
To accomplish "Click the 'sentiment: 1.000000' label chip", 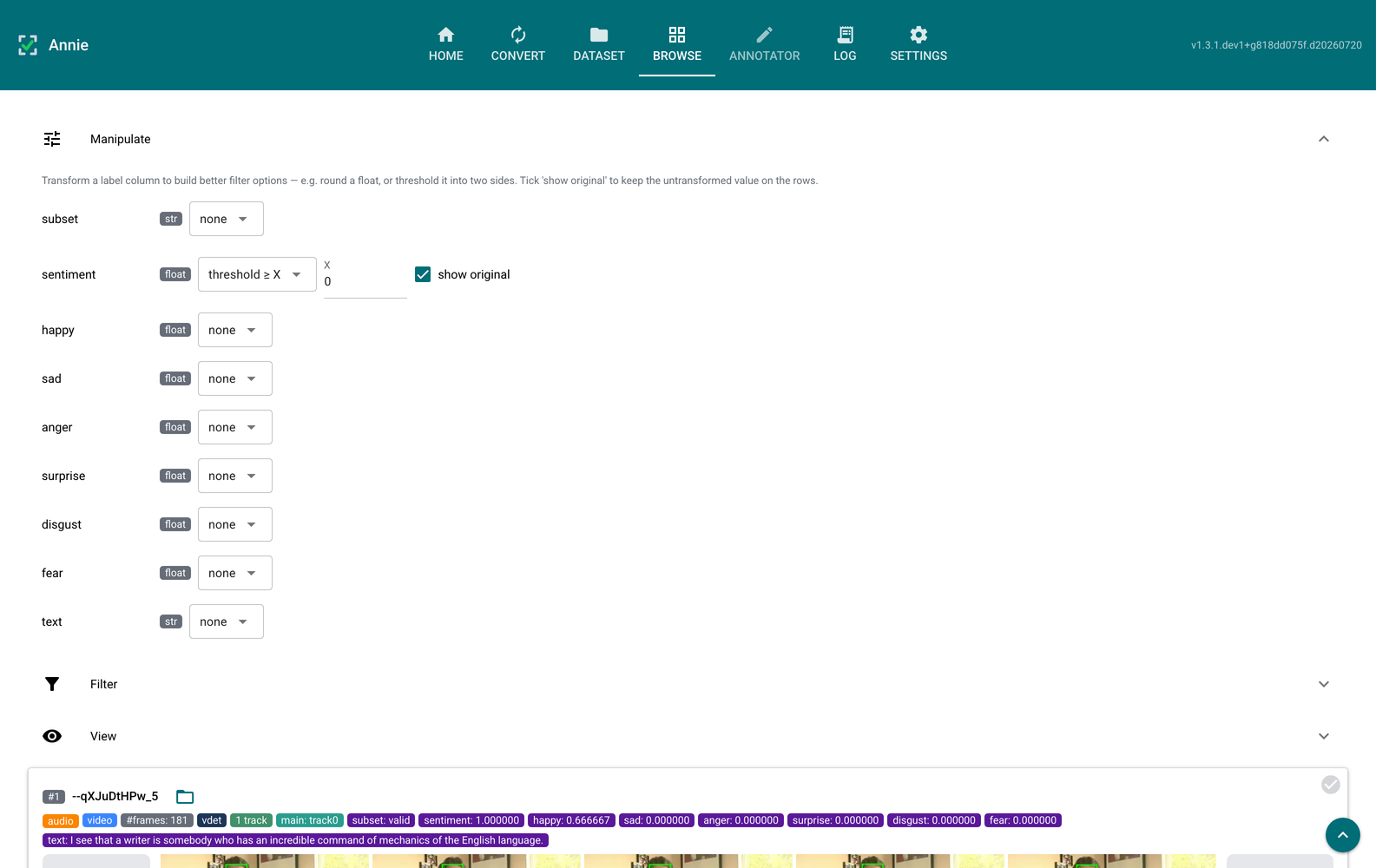I will 471,820.
